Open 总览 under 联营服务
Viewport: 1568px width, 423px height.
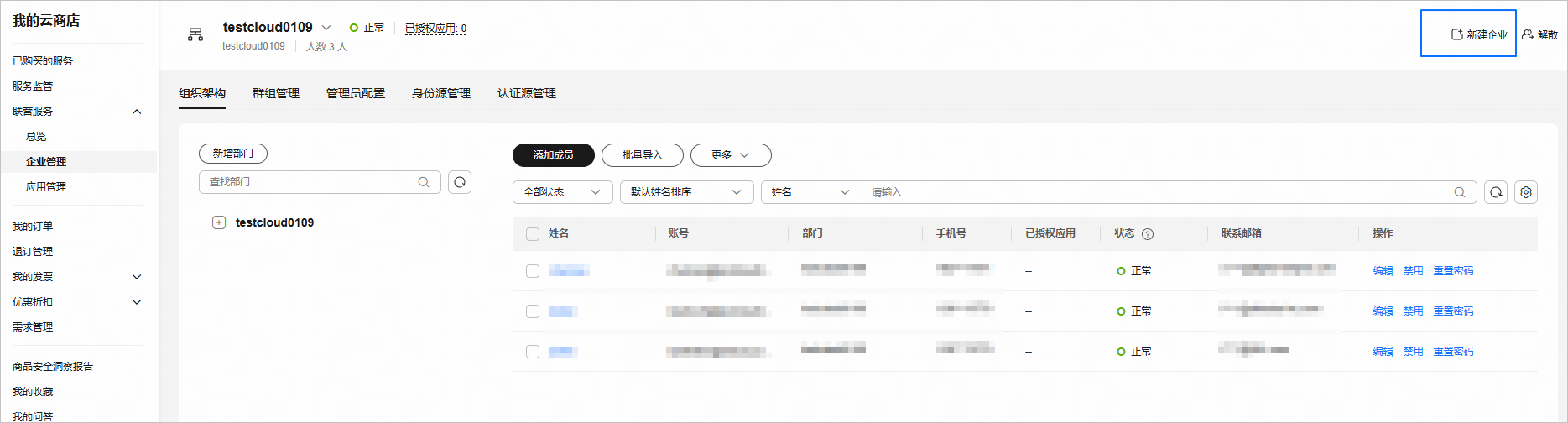pos(36,137)
